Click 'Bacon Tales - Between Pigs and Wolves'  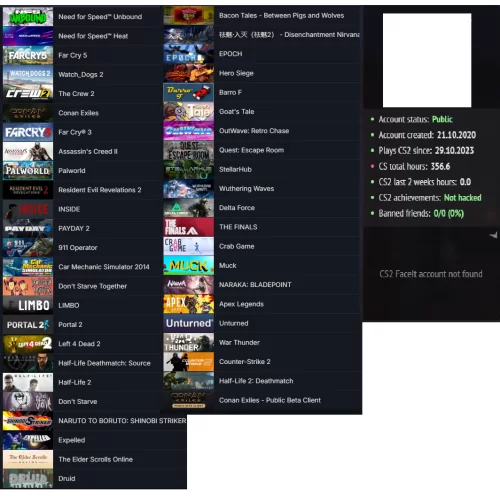tap(281, 16)
